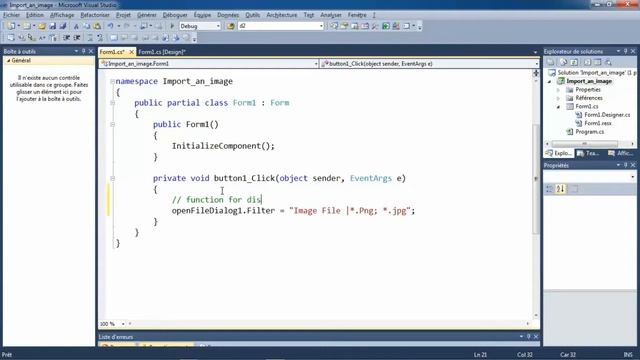Click the Paste clipboard icon
This screenshot has height=360, width=640.
tap(97, 26)
